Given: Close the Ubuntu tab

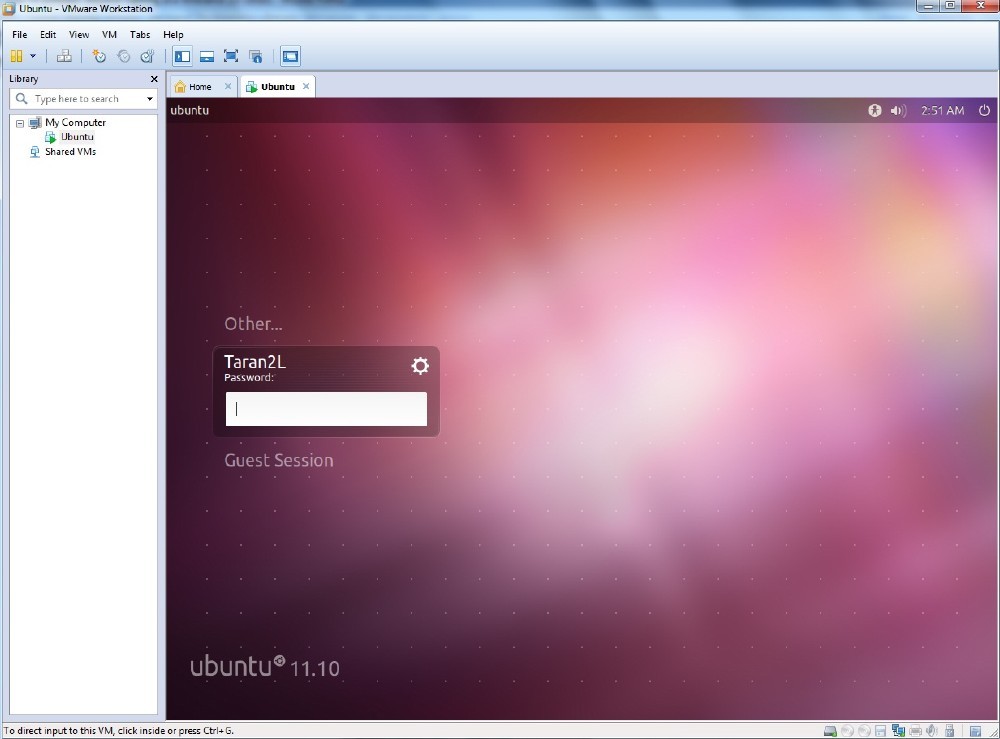Looking at the screenshot, I should click(x=306, y=86).
